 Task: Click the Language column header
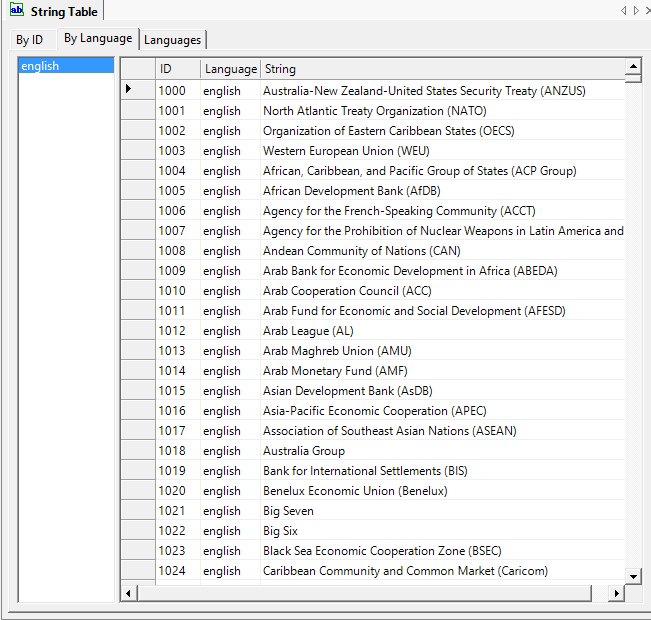[x=230, y=69]
